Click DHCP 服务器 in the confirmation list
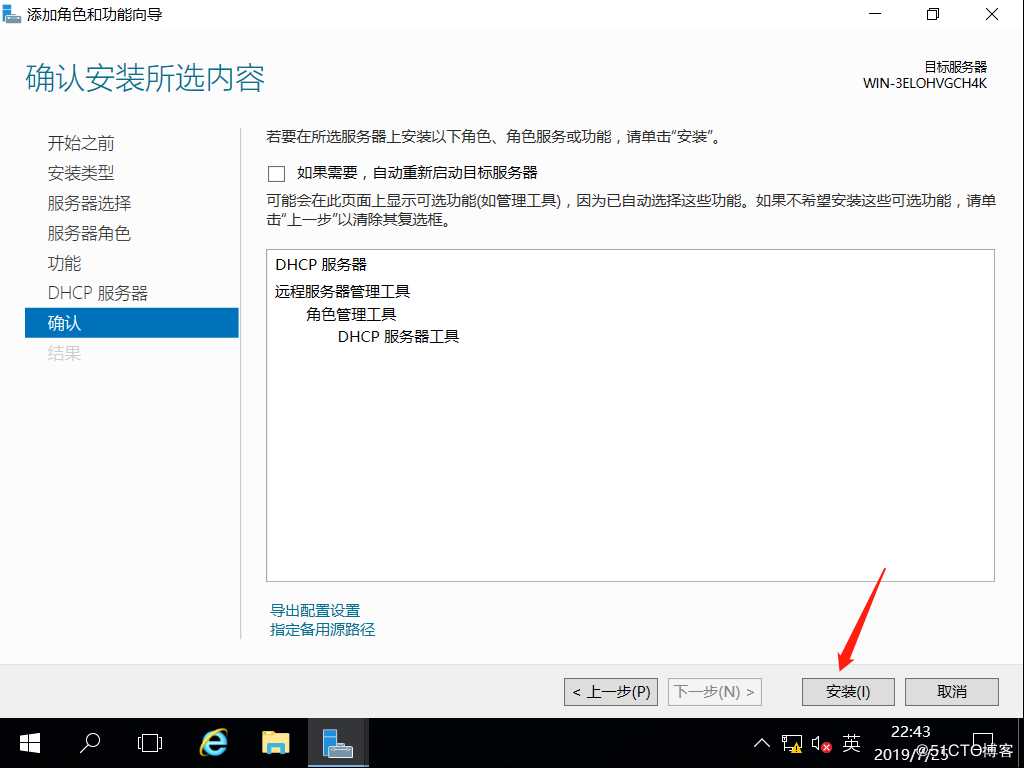Image resolution: width=1024 pixels, height=768 pixels. coord(321,264)
